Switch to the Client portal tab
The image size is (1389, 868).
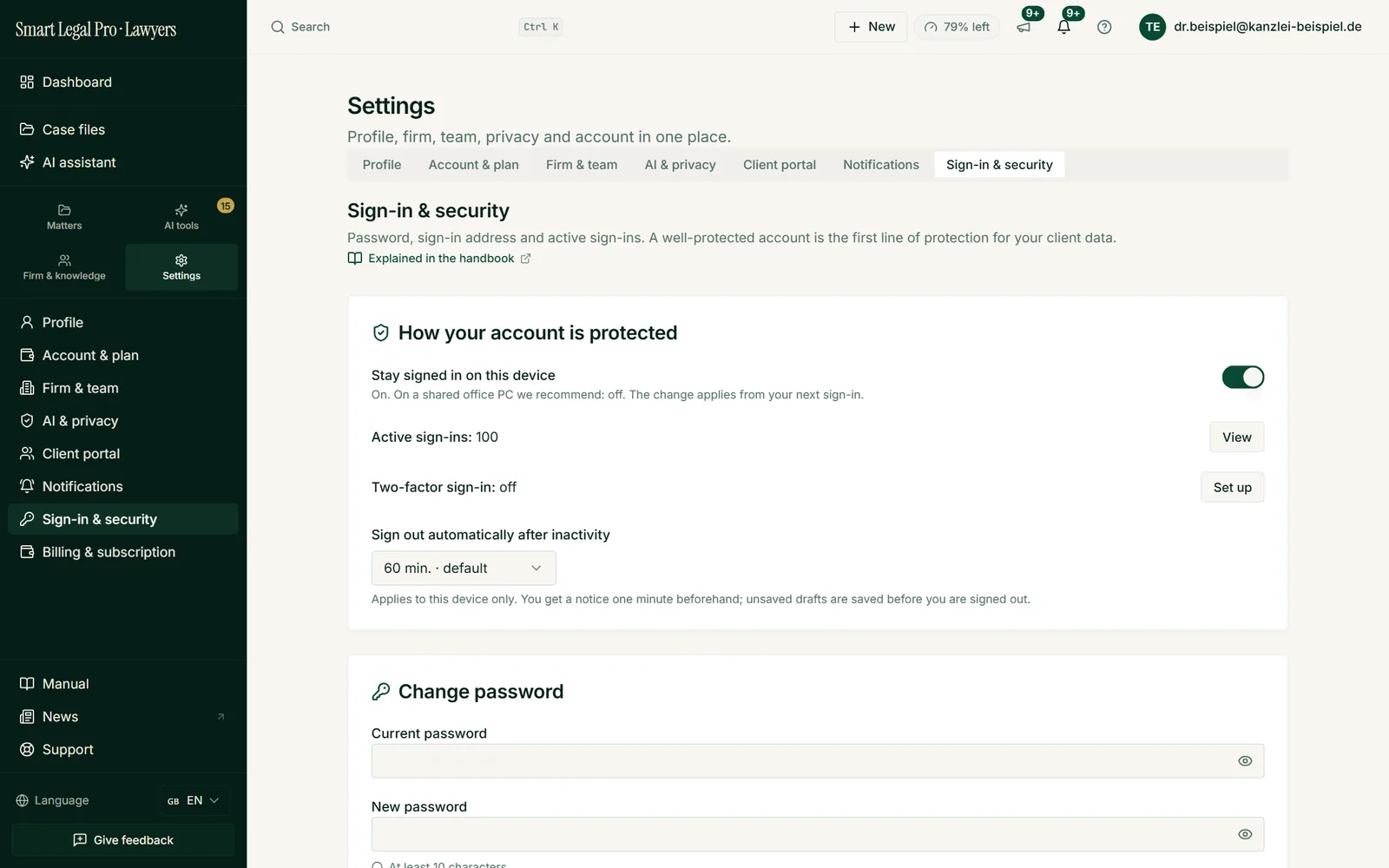pos(780,165)
